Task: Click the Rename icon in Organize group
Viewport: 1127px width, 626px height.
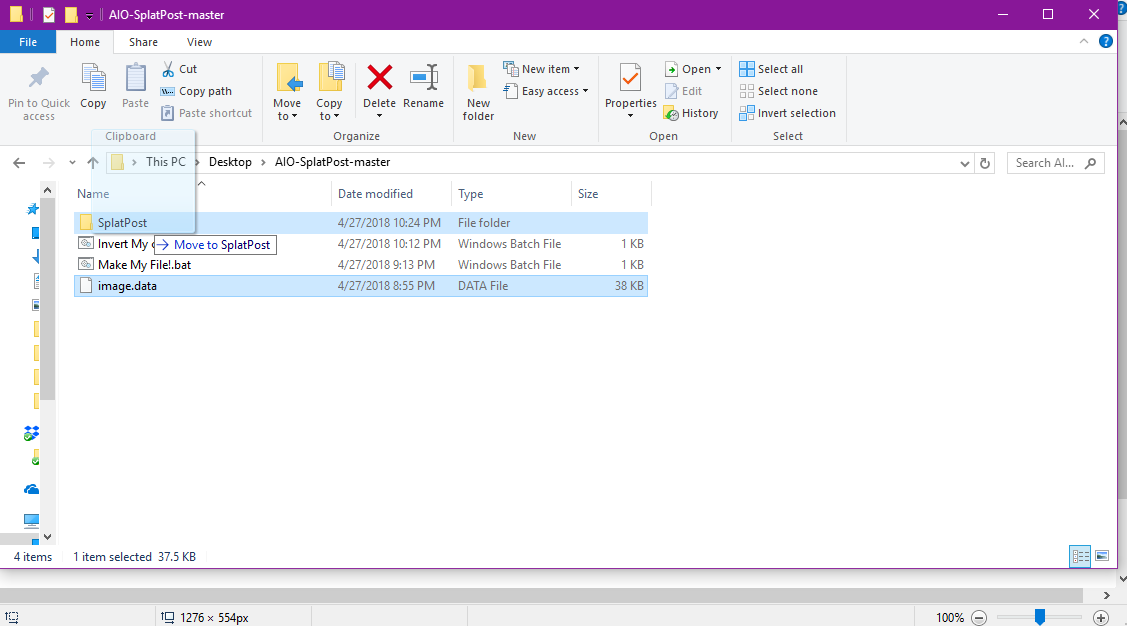Action: pyautogui.click(x=423, y=78)
